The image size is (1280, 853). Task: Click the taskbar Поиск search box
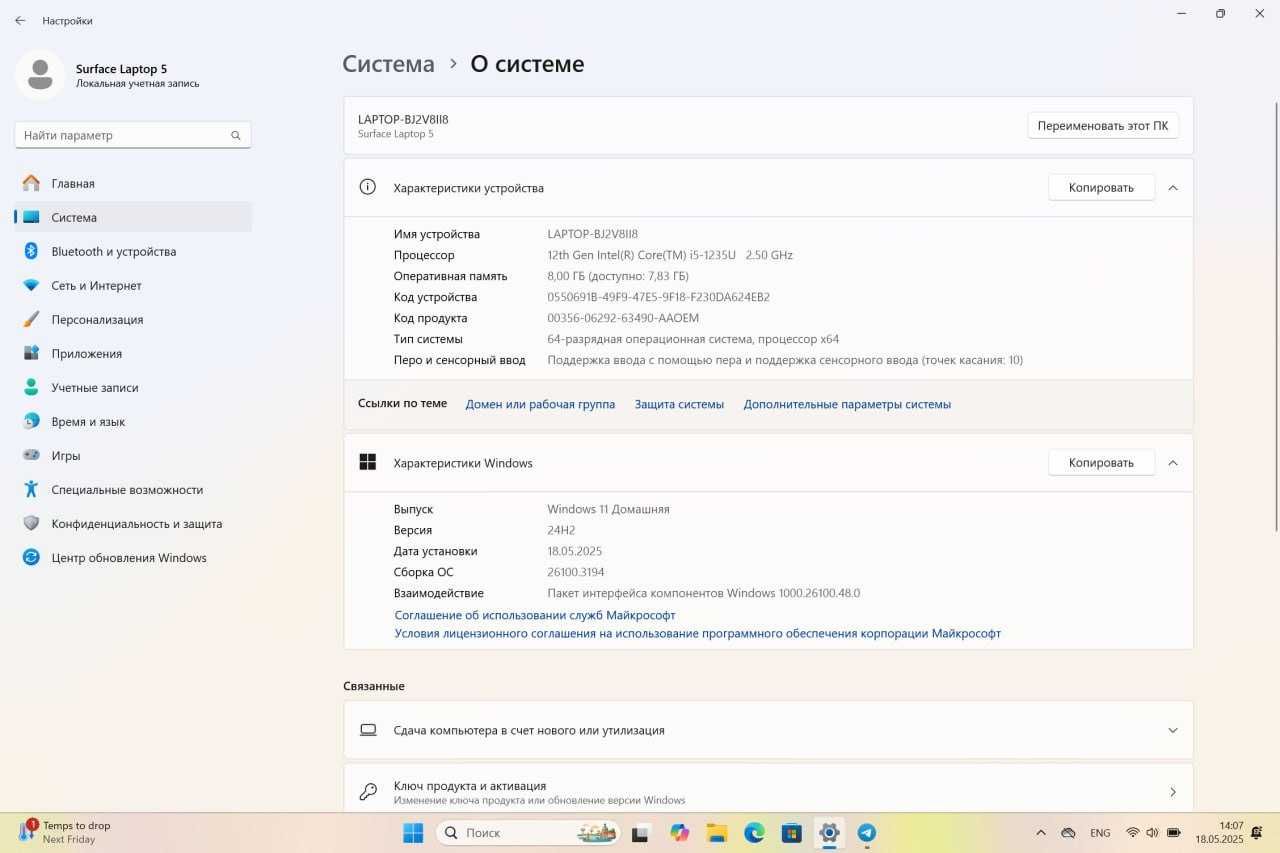[x=529, y=832]
